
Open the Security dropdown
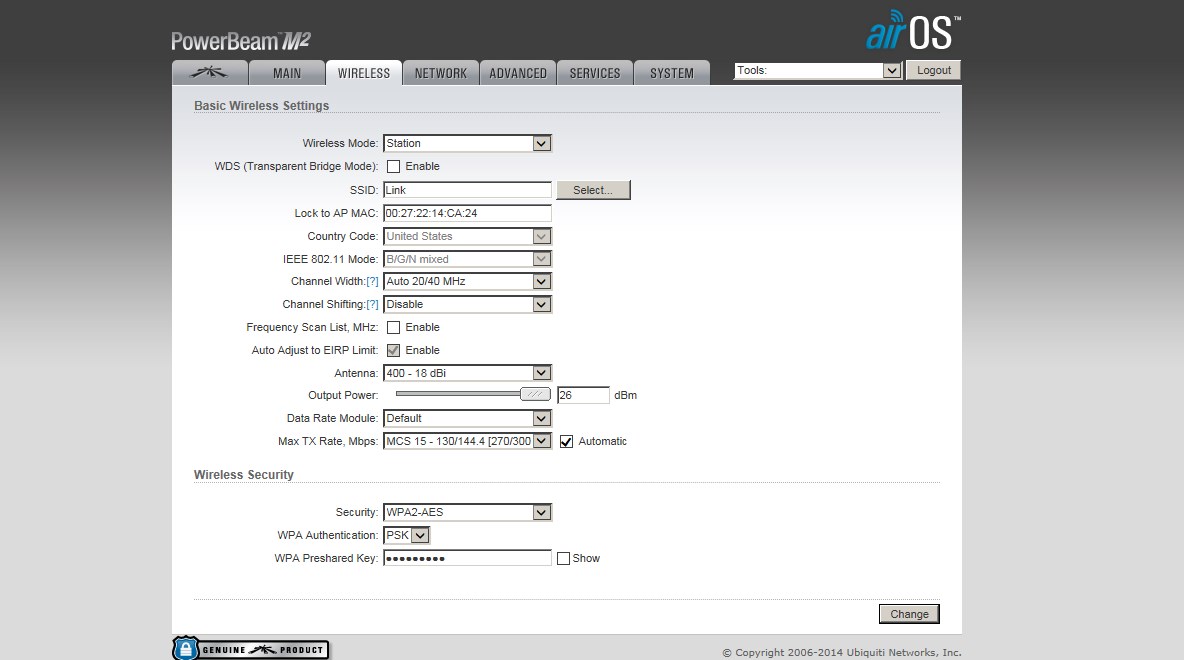[x=467, y=512]
